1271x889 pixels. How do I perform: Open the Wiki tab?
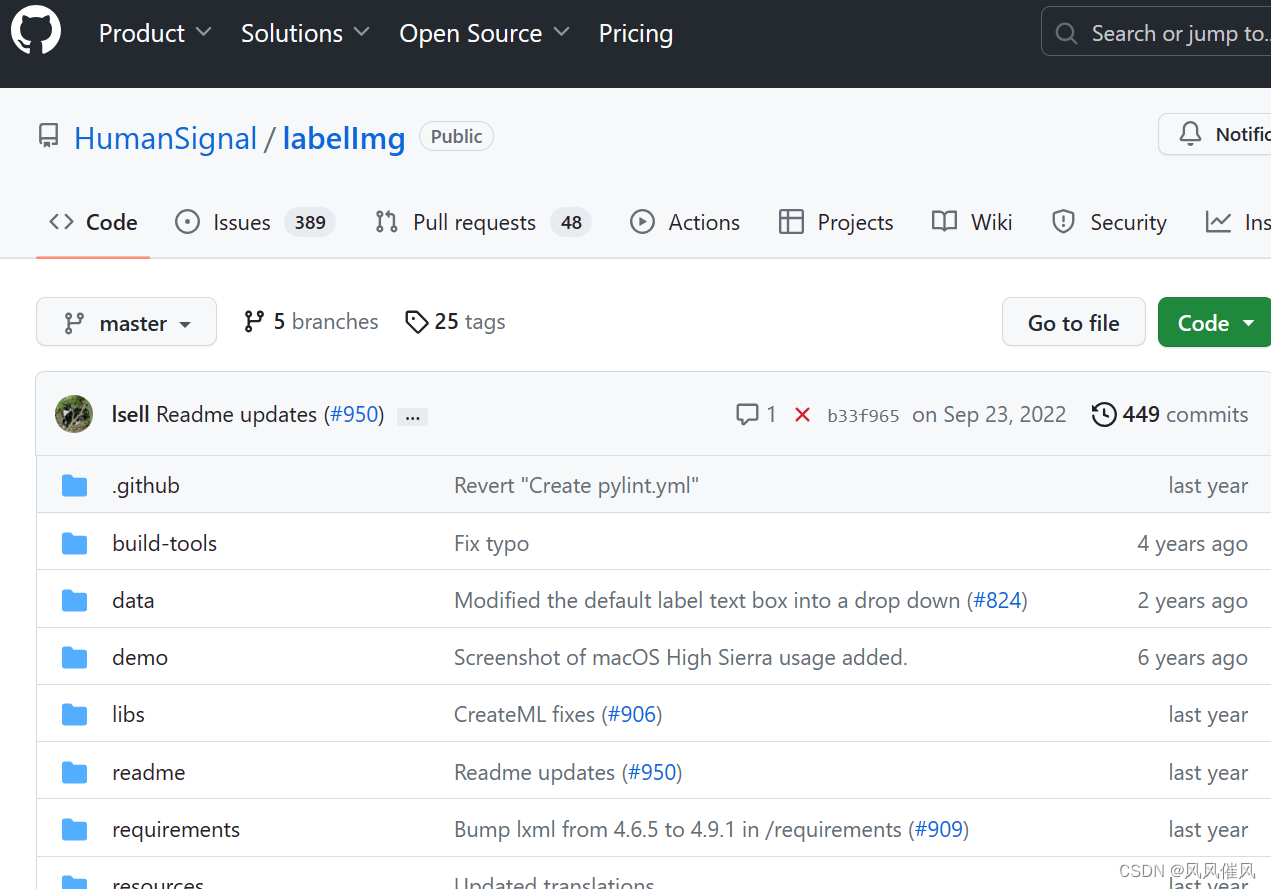point(972,222)
